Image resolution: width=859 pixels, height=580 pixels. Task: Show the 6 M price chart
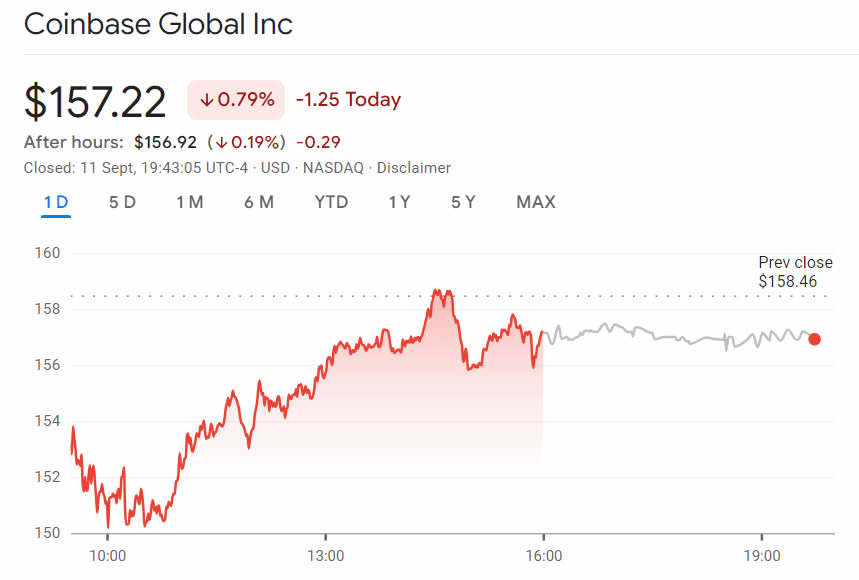[x=258, y=202]
